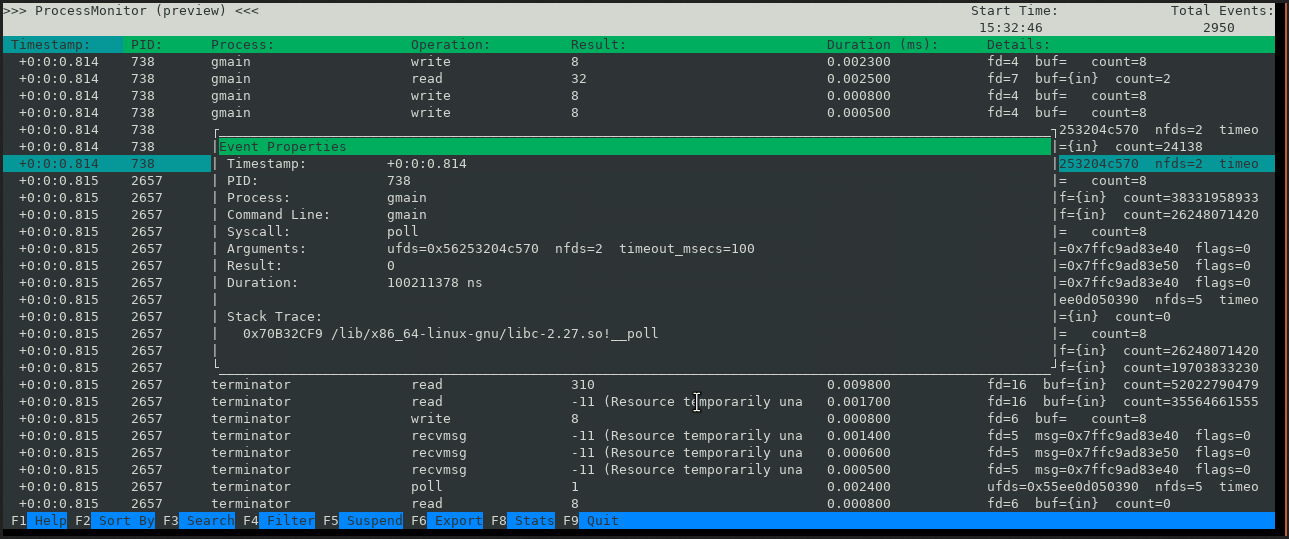
Task: Select terminator read row lasting 0.001700
Action: click(x=639, y=402)
